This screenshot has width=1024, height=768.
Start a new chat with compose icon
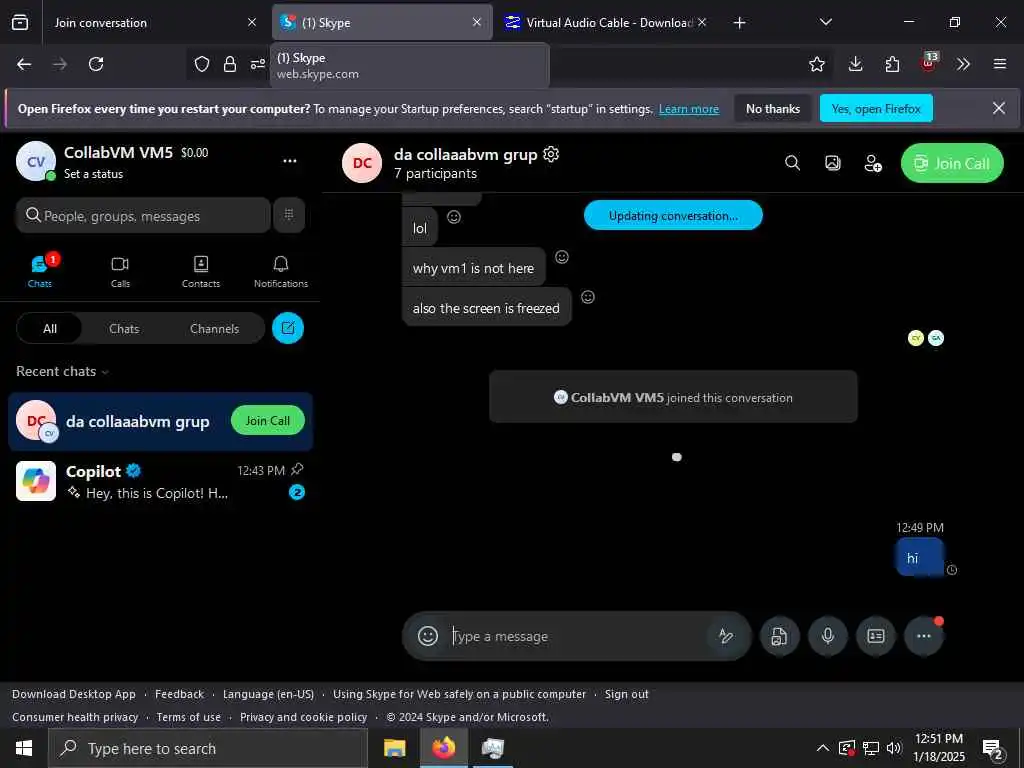click(x=288, y=328)
